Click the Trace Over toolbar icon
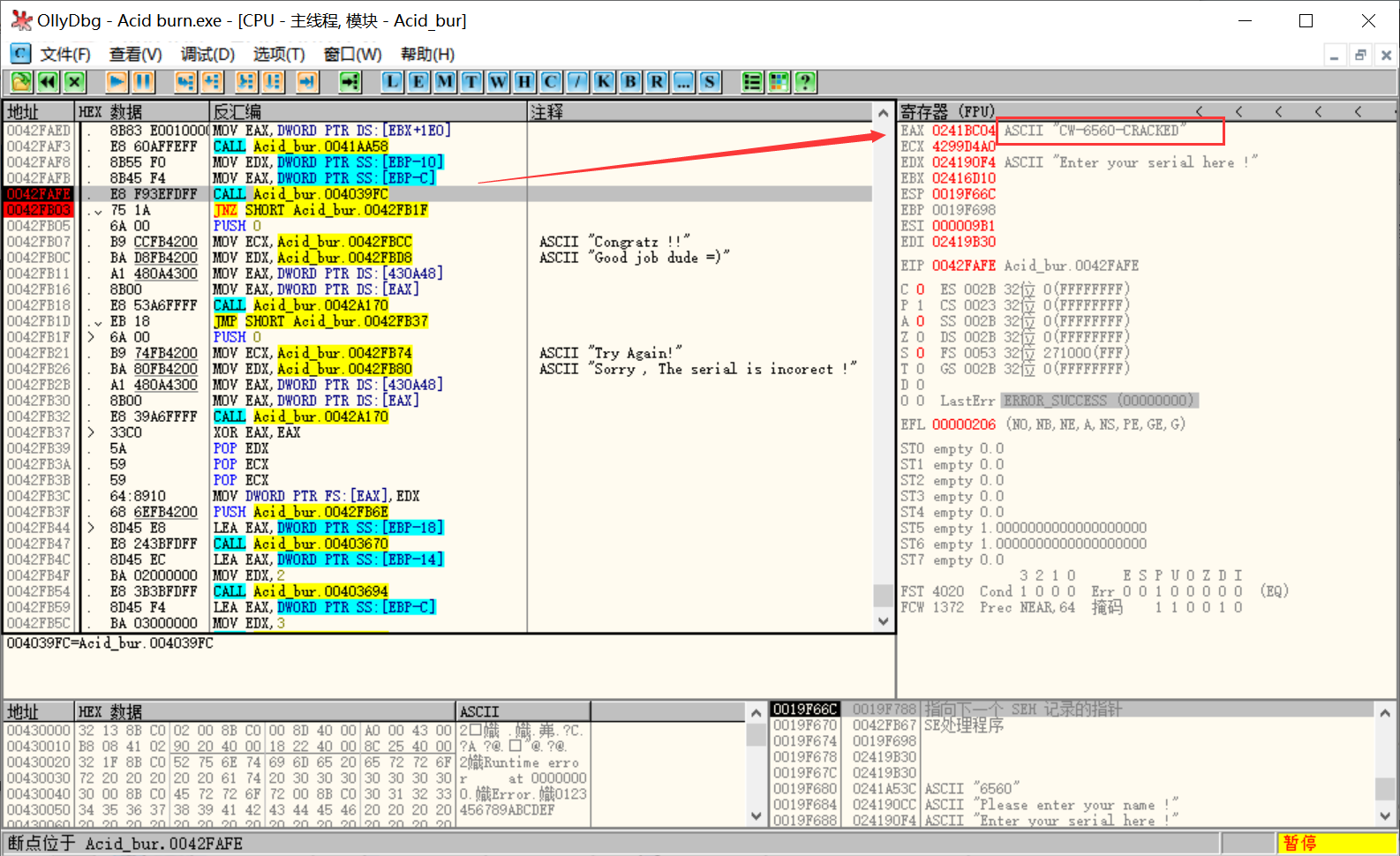This screenshot has height=856, width=1400. click(x=272, y=82)
